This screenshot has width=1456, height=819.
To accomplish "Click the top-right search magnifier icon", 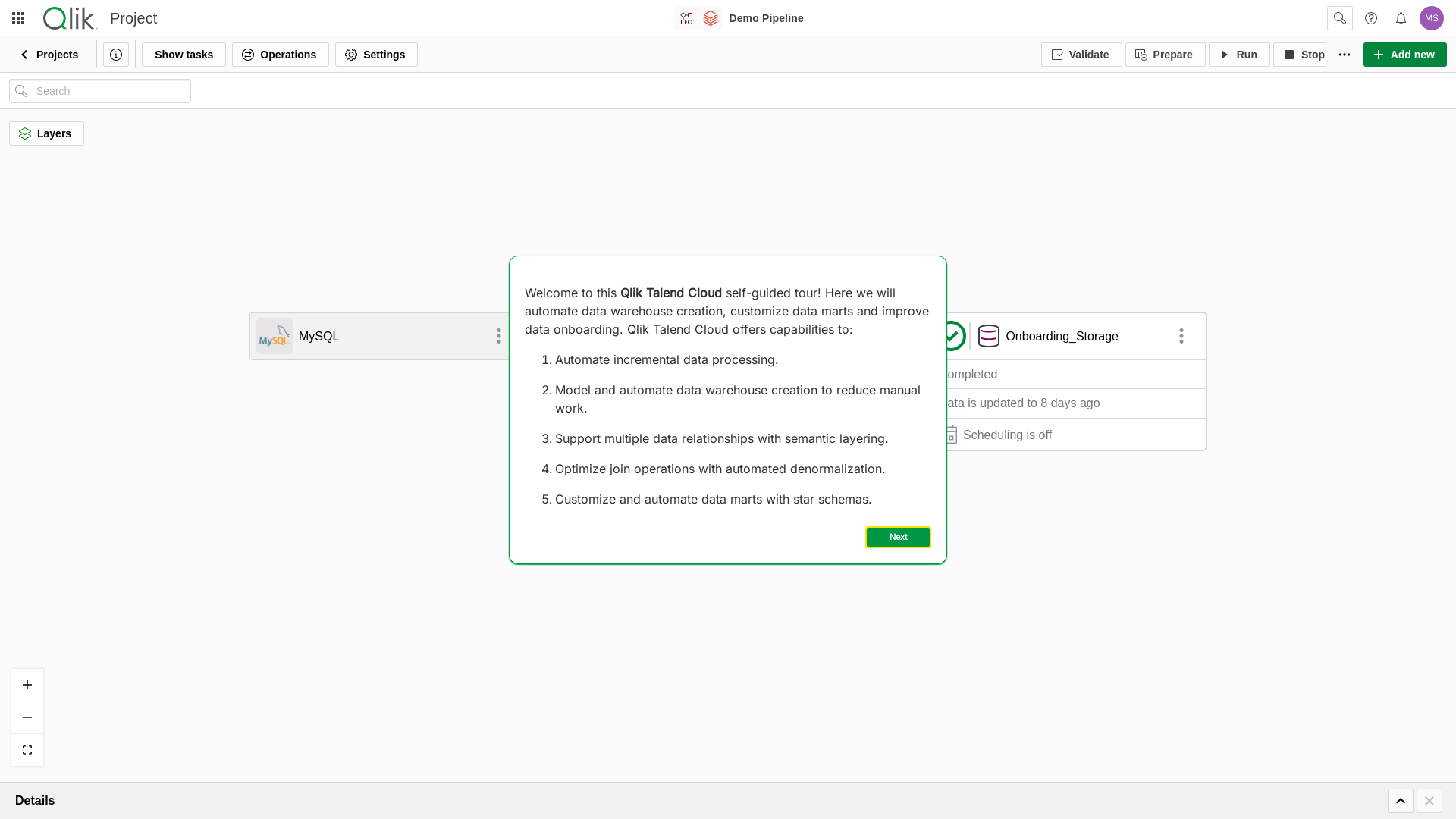I will [1339, 18].
